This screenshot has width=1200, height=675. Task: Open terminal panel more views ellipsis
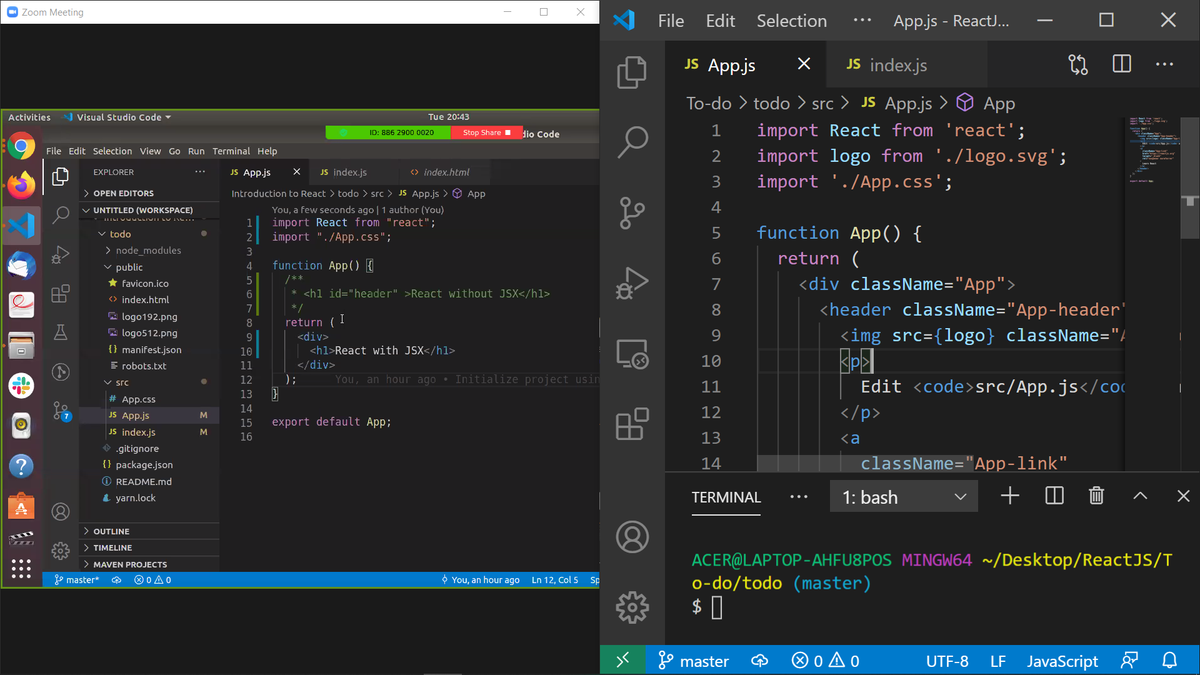click(798, 496)
